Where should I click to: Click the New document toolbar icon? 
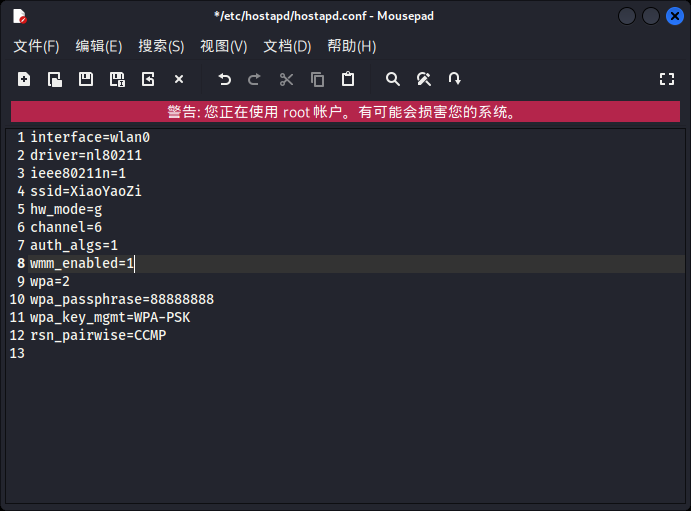(x=24, y=79)
